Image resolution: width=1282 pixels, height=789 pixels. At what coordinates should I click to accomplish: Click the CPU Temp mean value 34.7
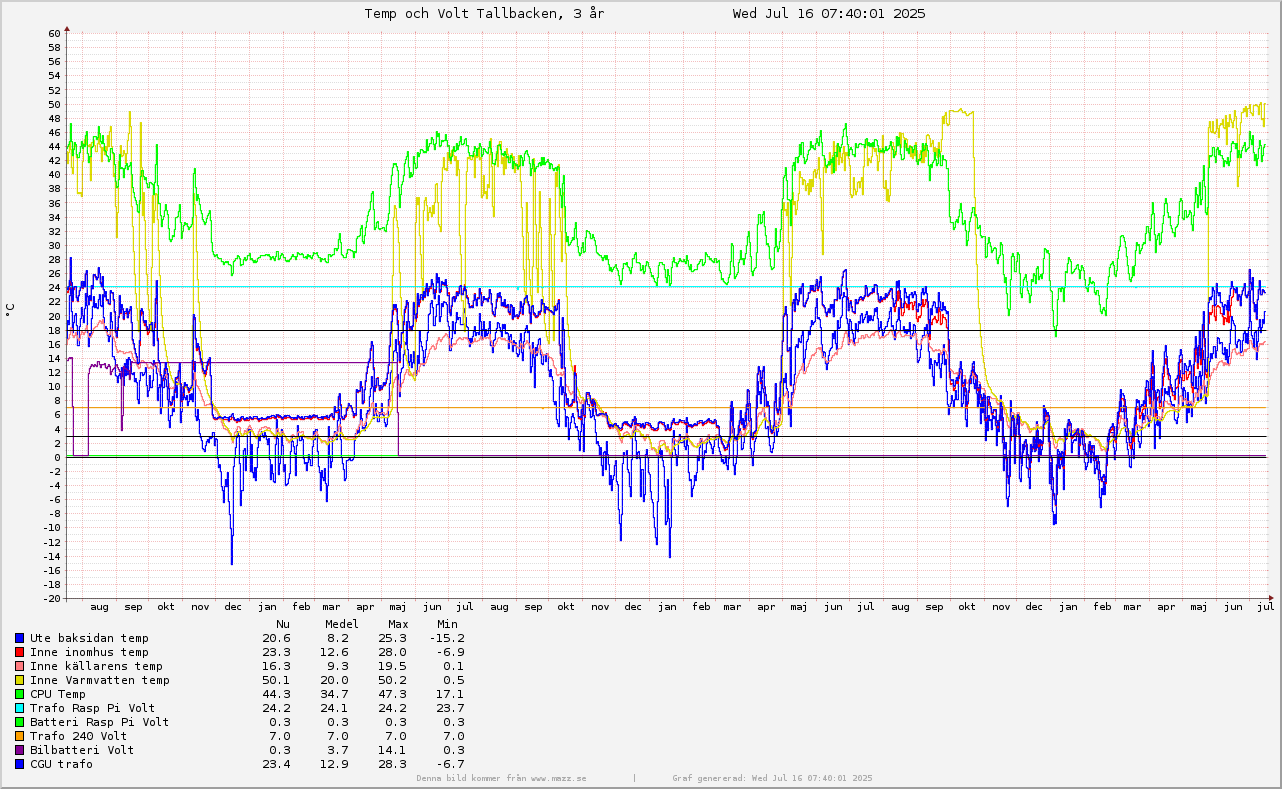tap(332, 694)
